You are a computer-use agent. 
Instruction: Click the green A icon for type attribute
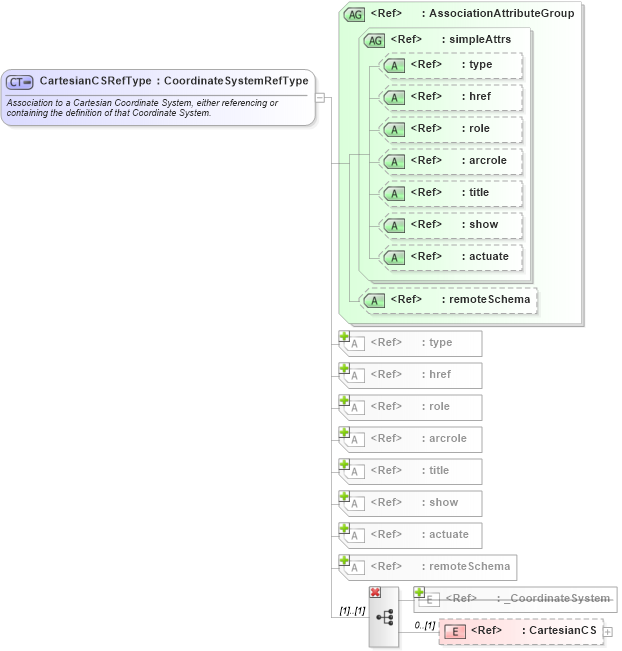(394, 66)
